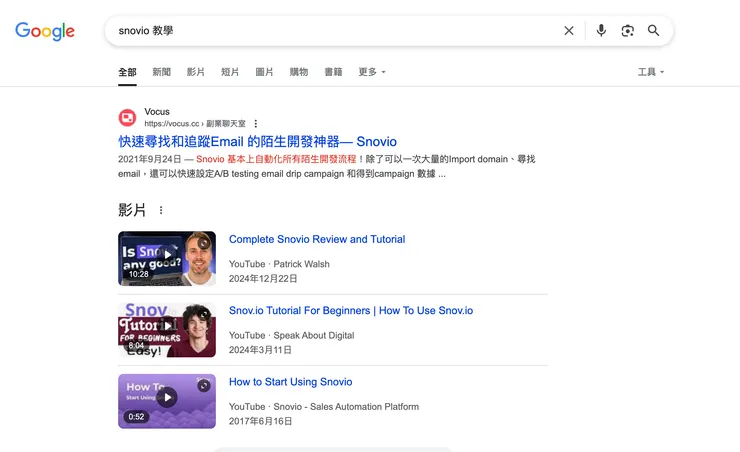
Task: Start voice search with the microphone icon
Action: (x=601, y=31)
